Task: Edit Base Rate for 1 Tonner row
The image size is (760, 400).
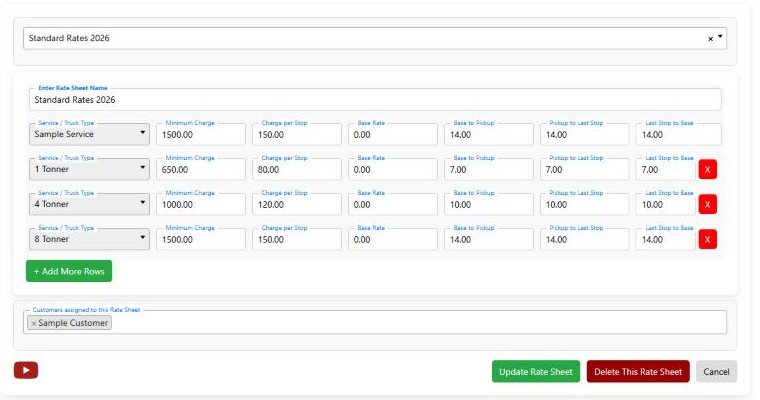Action: click(x=393, y=170)
